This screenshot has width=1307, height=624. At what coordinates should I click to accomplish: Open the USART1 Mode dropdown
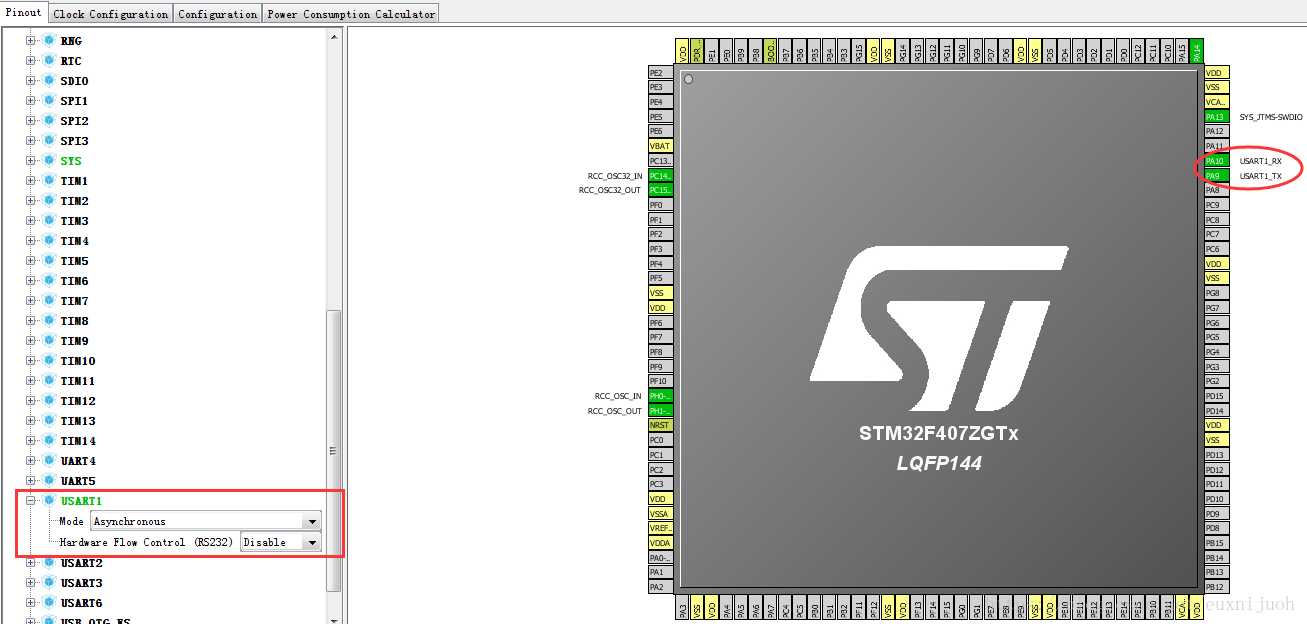pos(313,521)
